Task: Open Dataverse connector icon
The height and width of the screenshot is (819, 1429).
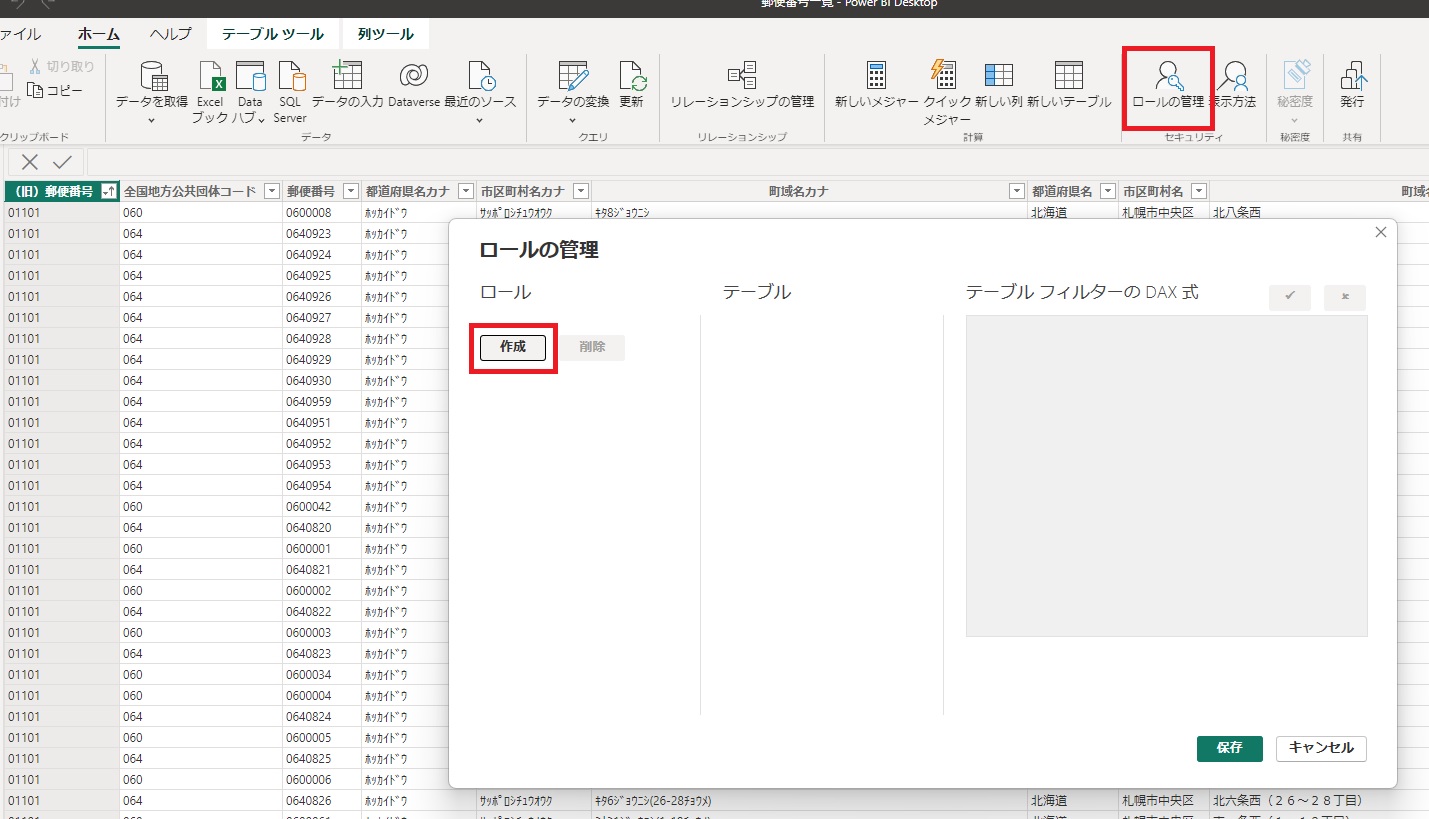Action: point(414,77)
